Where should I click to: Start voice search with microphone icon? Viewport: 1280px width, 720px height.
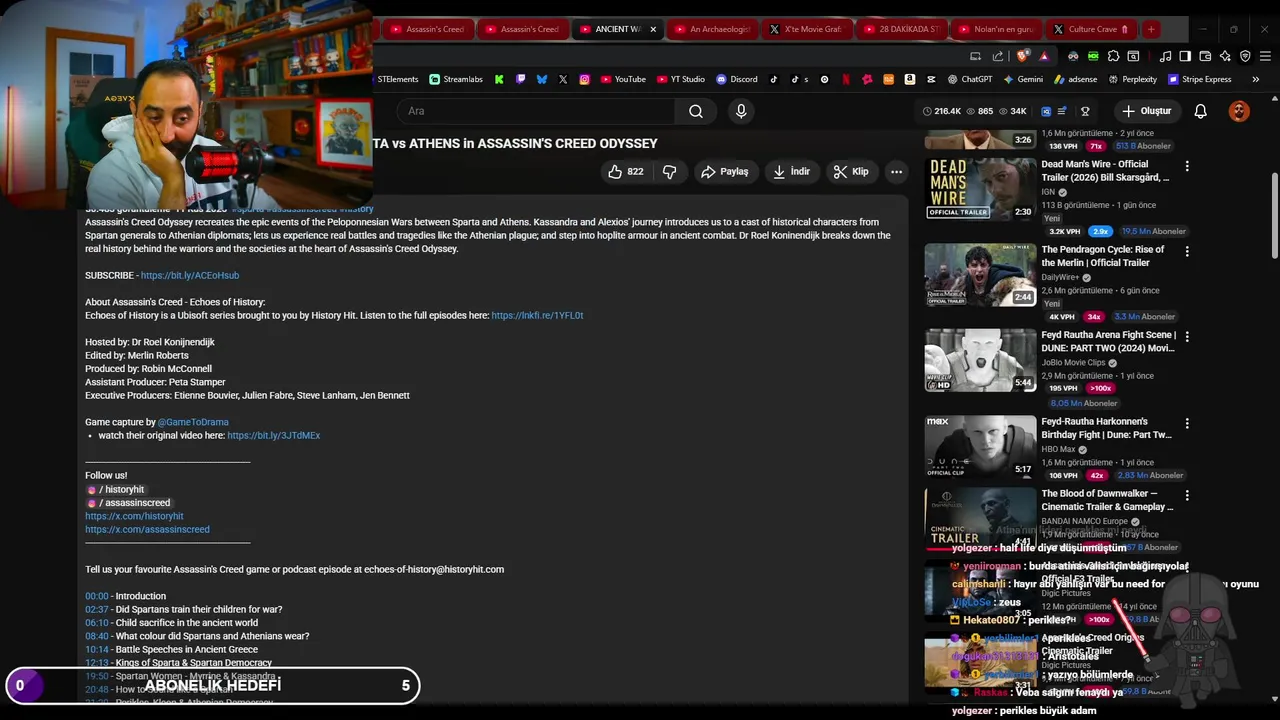point(741,111)
